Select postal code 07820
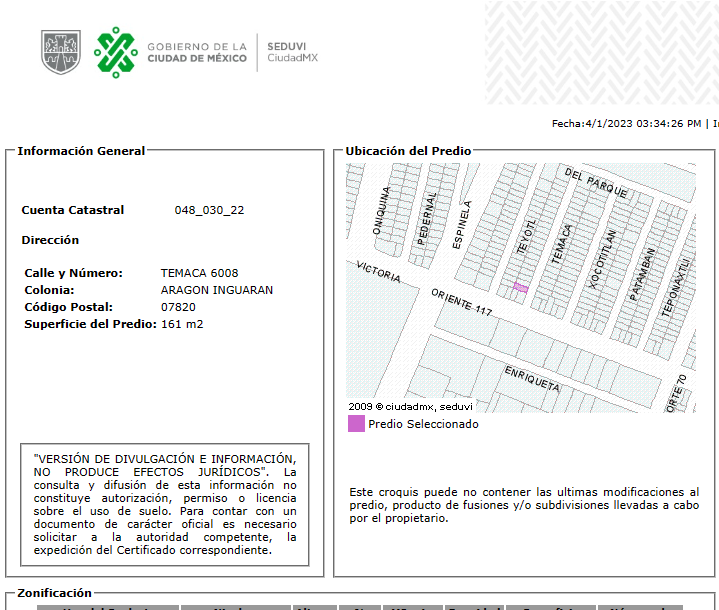 178,307
